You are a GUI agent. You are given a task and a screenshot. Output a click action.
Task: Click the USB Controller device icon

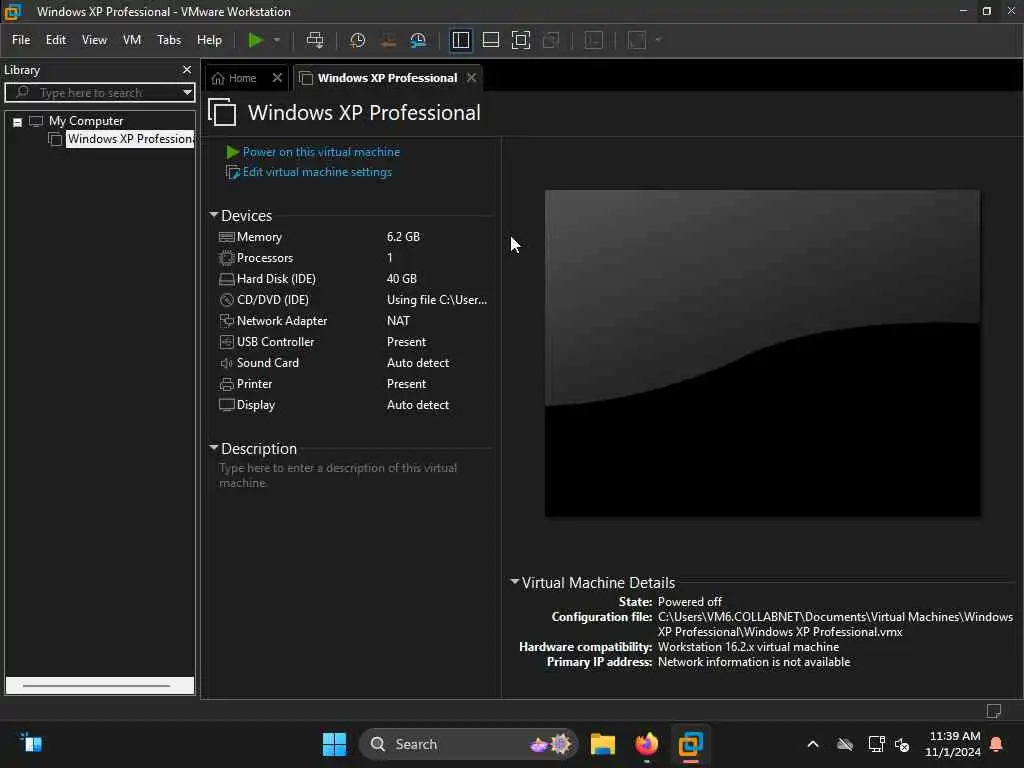227,342
